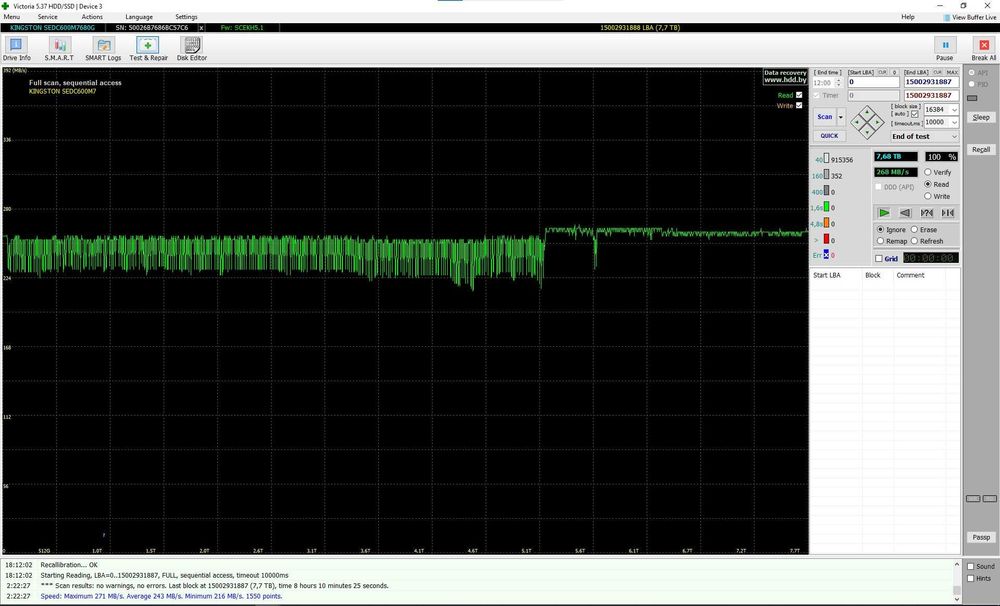Select the Ignore action radio button
Image resolution: width=1000 pixels, height=606 pixels.
(881, 229)
